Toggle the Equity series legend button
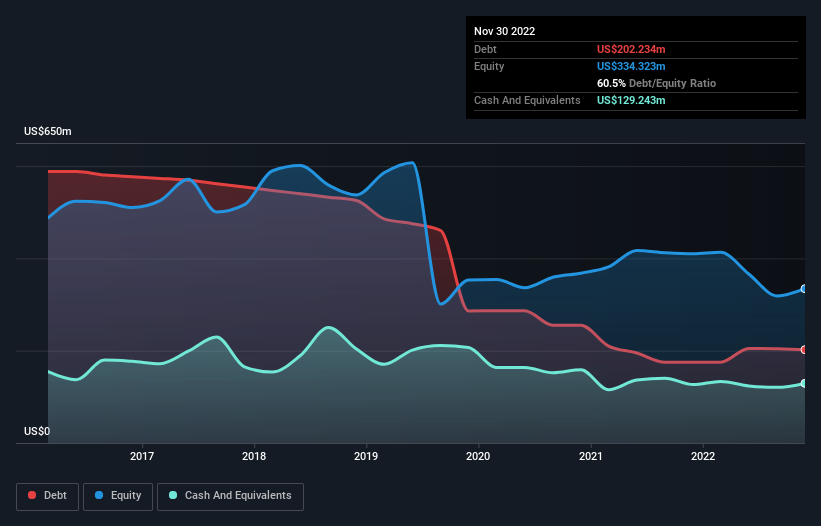Viewport: 821px width, 526px height. 118,496
